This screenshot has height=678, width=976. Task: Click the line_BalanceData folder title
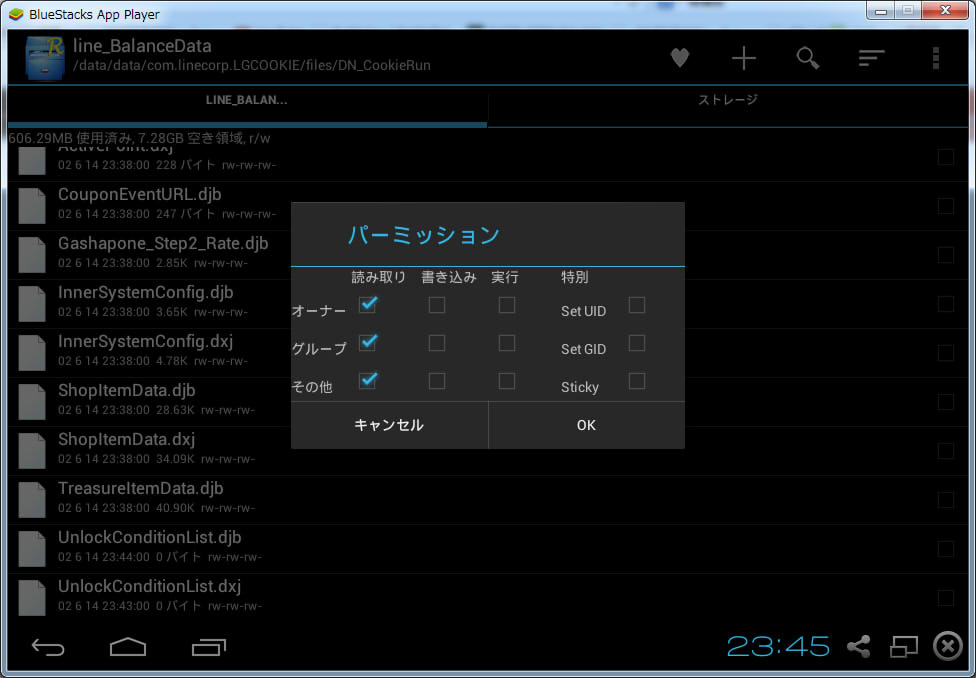(142, 46)
